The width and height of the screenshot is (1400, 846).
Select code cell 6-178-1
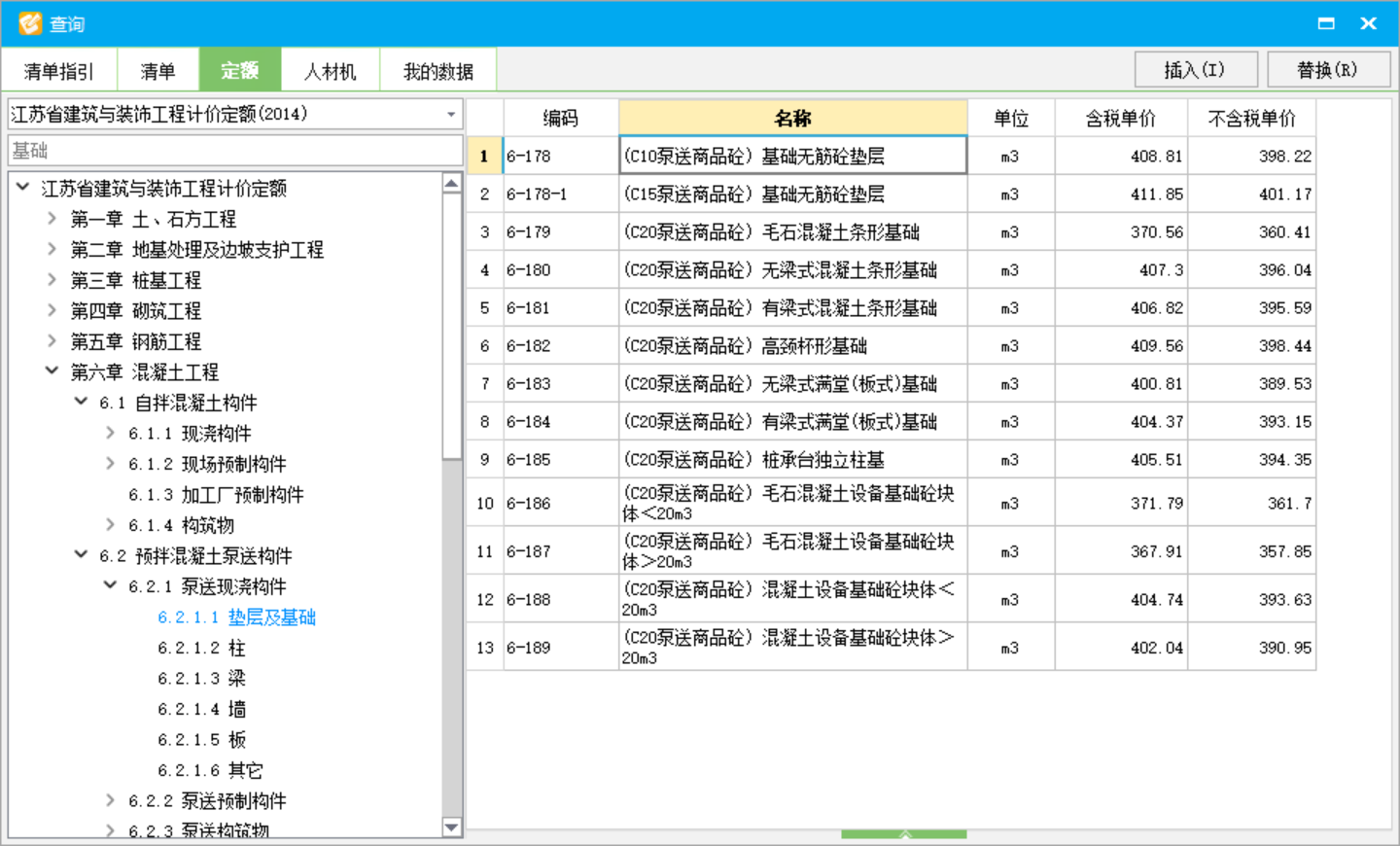(x=561, y=194)
